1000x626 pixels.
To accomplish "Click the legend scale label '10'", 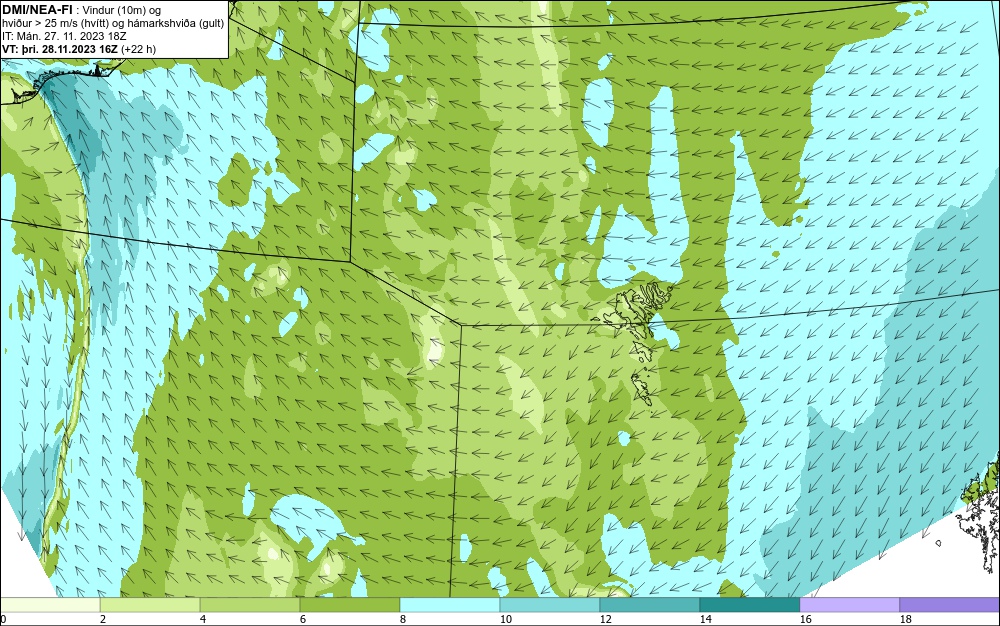I will click(x=505, y=619).
